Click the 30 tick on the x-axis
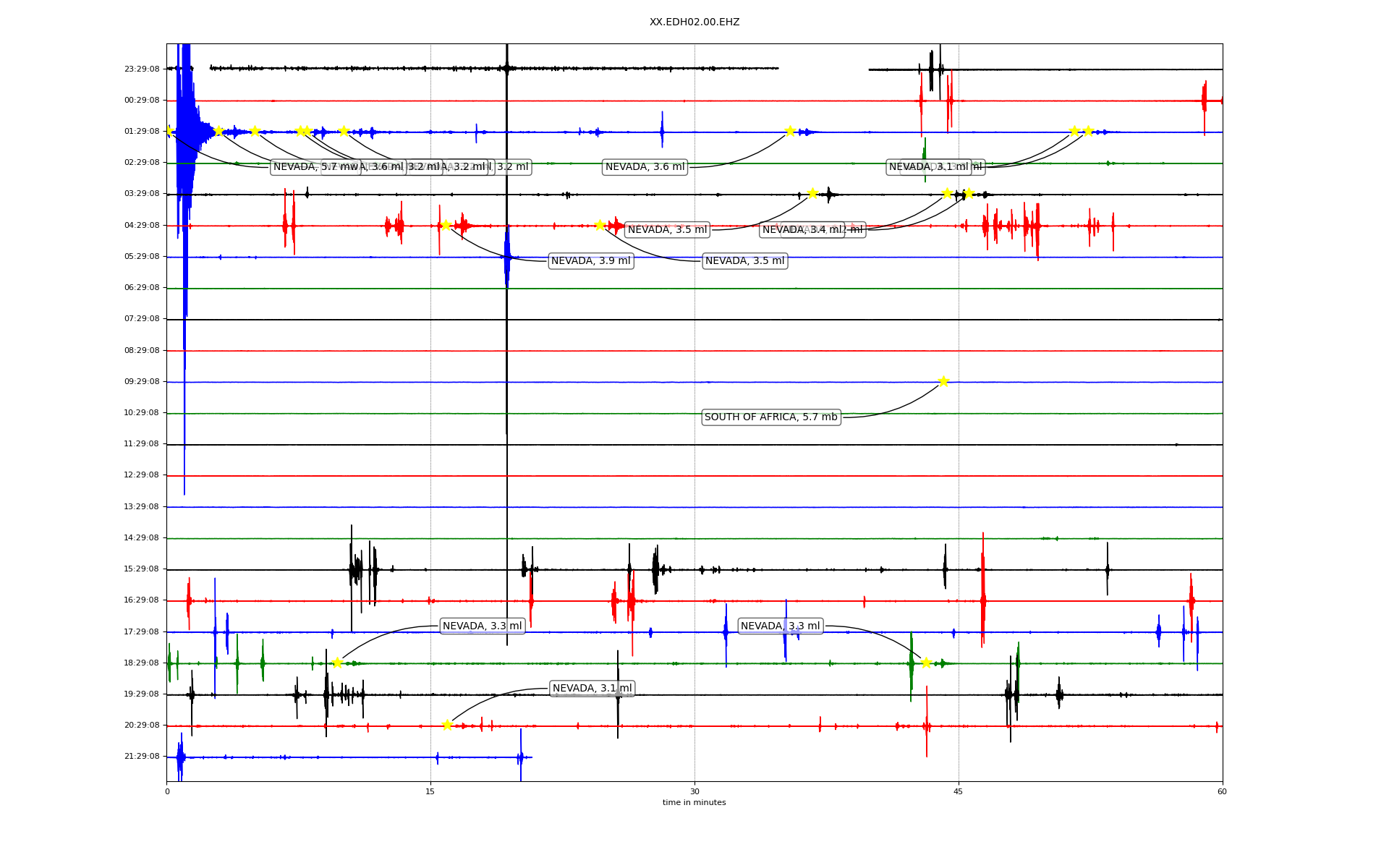 pos(694,791)
